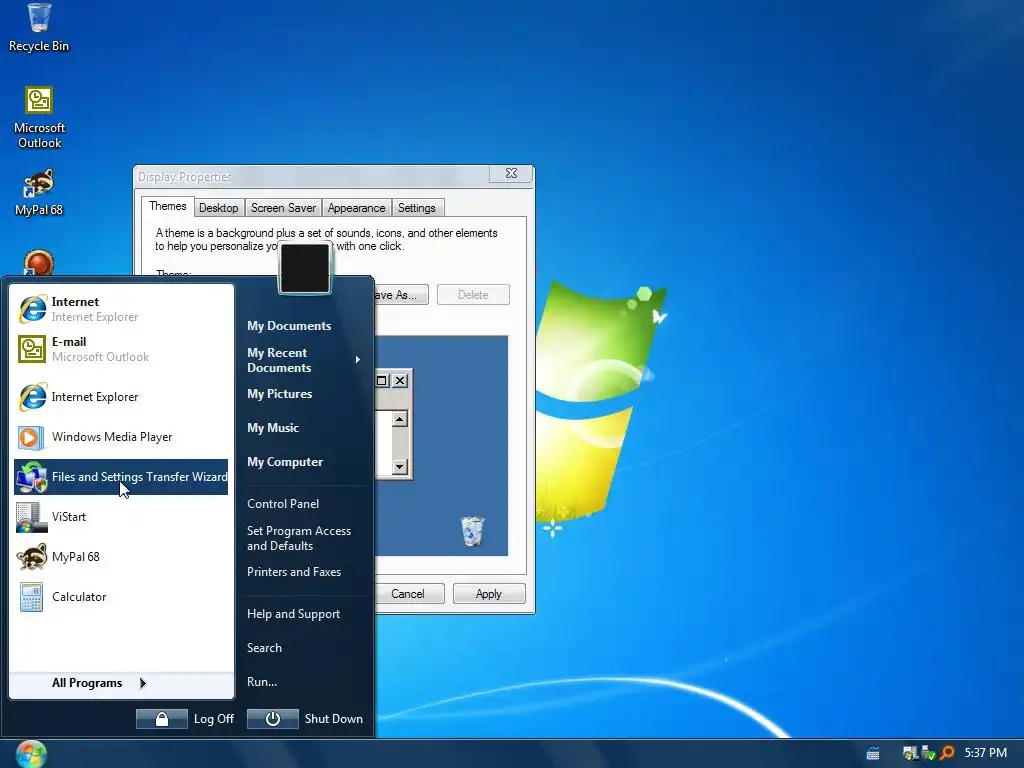1024x768 pixels.
Task: Open Calculator from the Start menu
Action: tap(121, 597)
